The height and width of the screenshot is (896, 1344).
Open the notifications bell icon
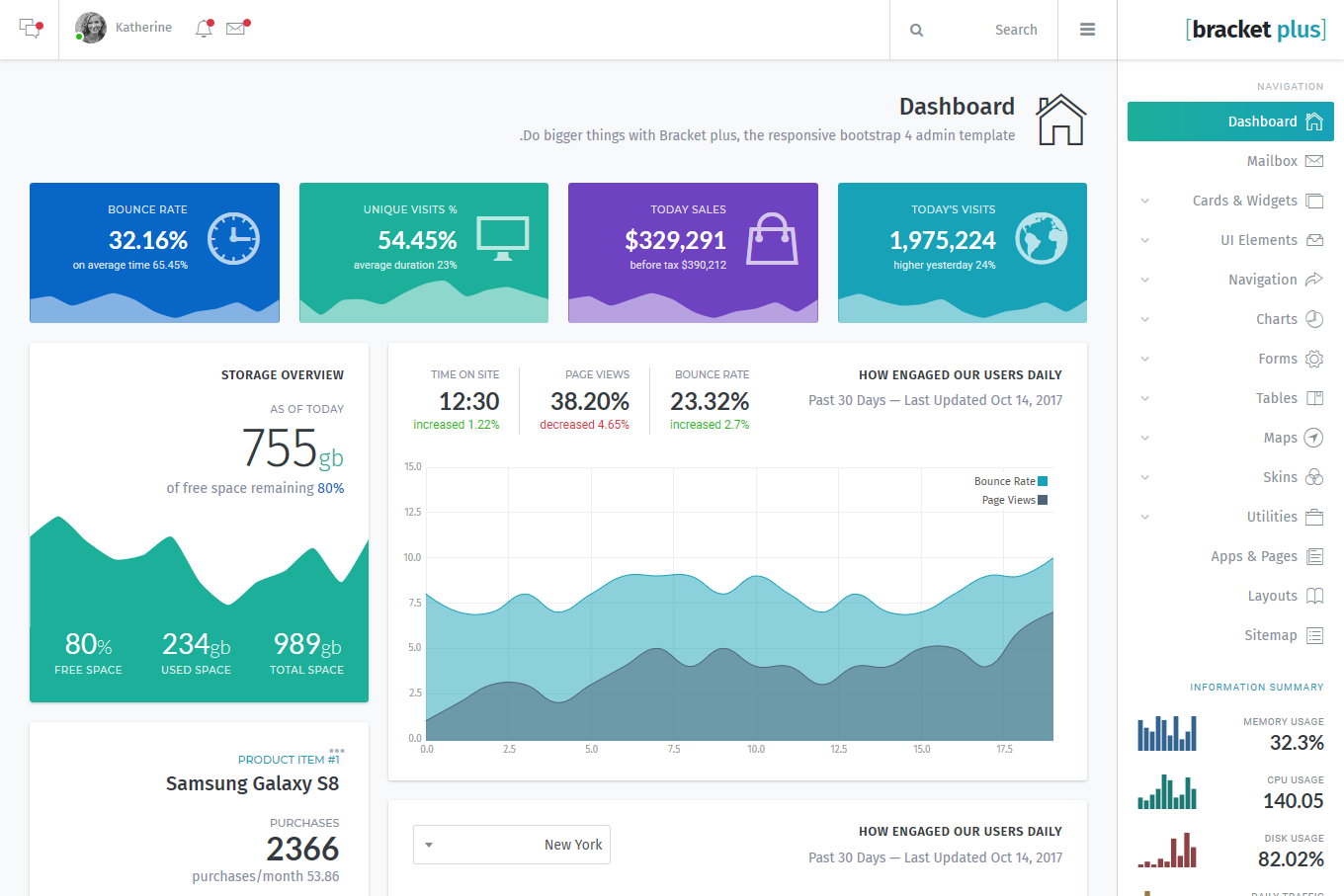tap(204, 29)
